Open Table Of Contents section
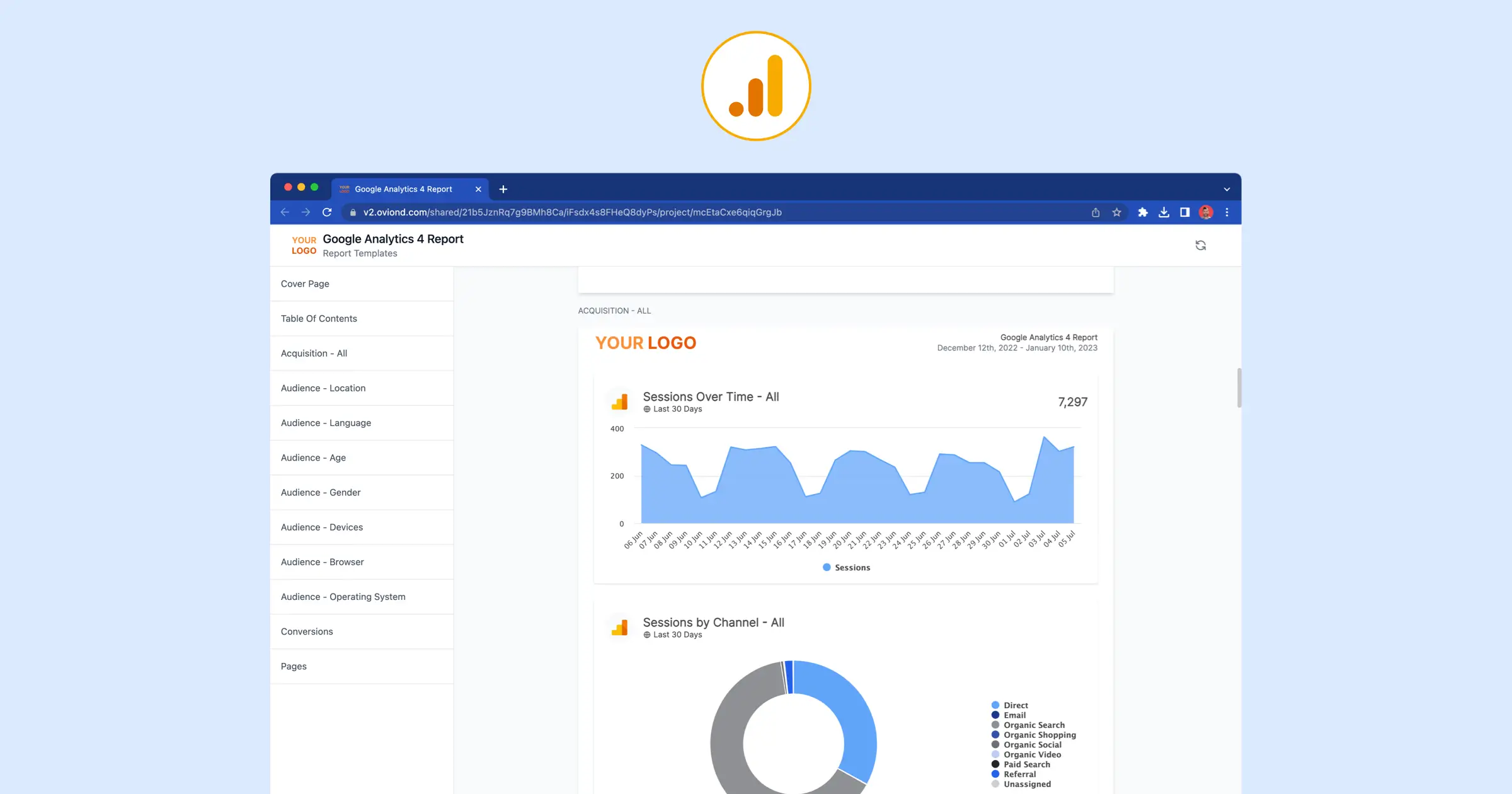 pos(362,318)
